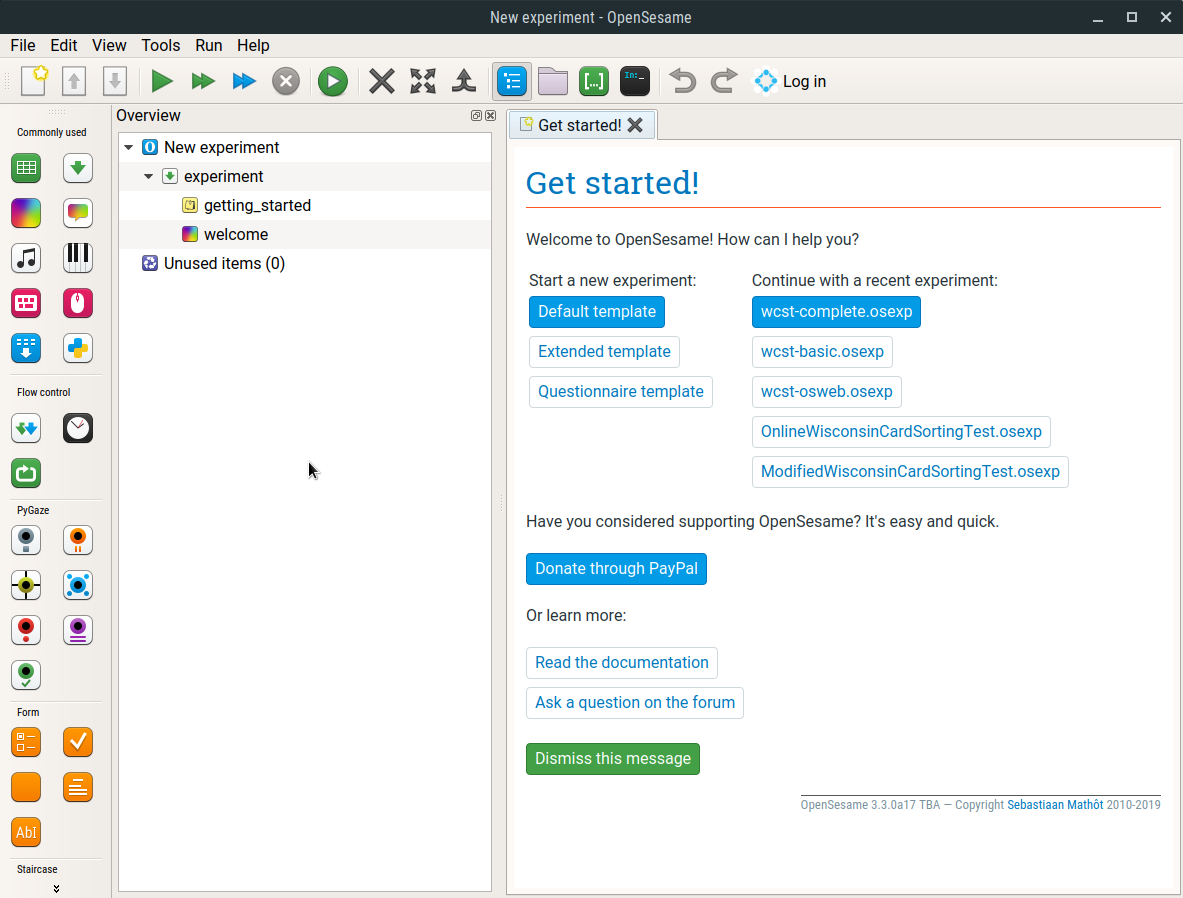
Task: Select the orange form checkmark icon
Action: point(78,742)
